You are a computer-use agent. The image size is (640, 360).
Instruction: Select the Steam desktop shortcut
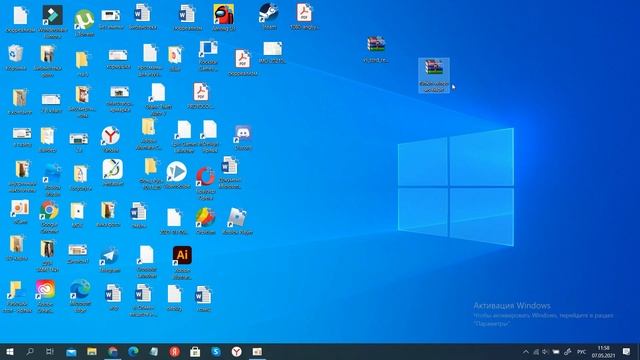coord(269,16)
